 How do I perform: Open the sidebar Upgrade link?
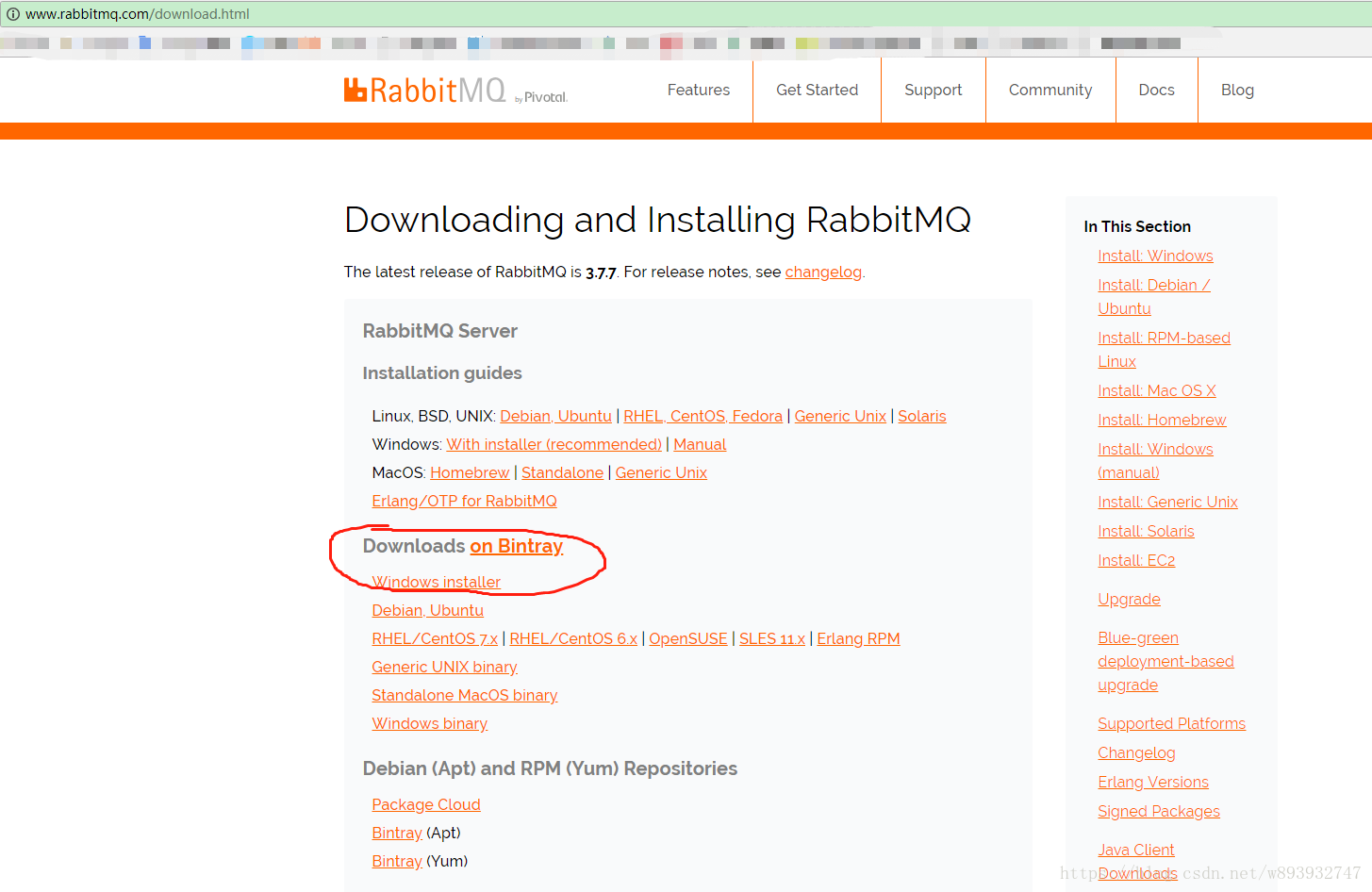point(1129,599)
